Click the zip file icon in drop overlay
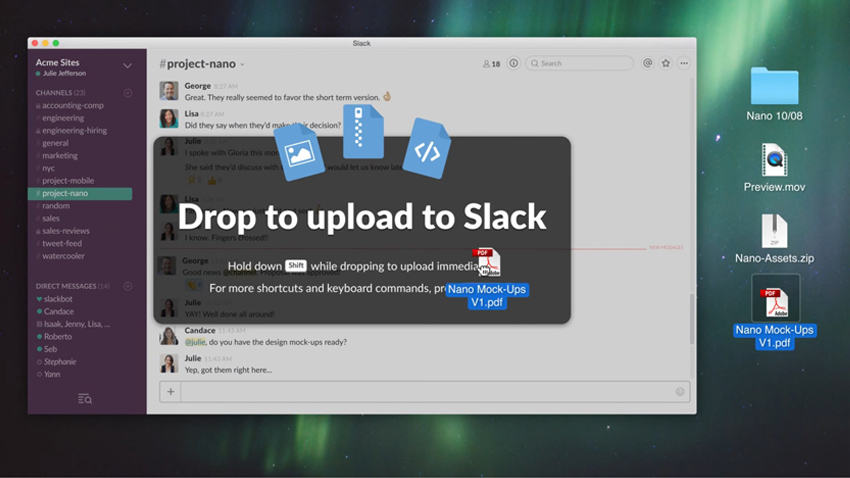 click(x=363, y=131)
